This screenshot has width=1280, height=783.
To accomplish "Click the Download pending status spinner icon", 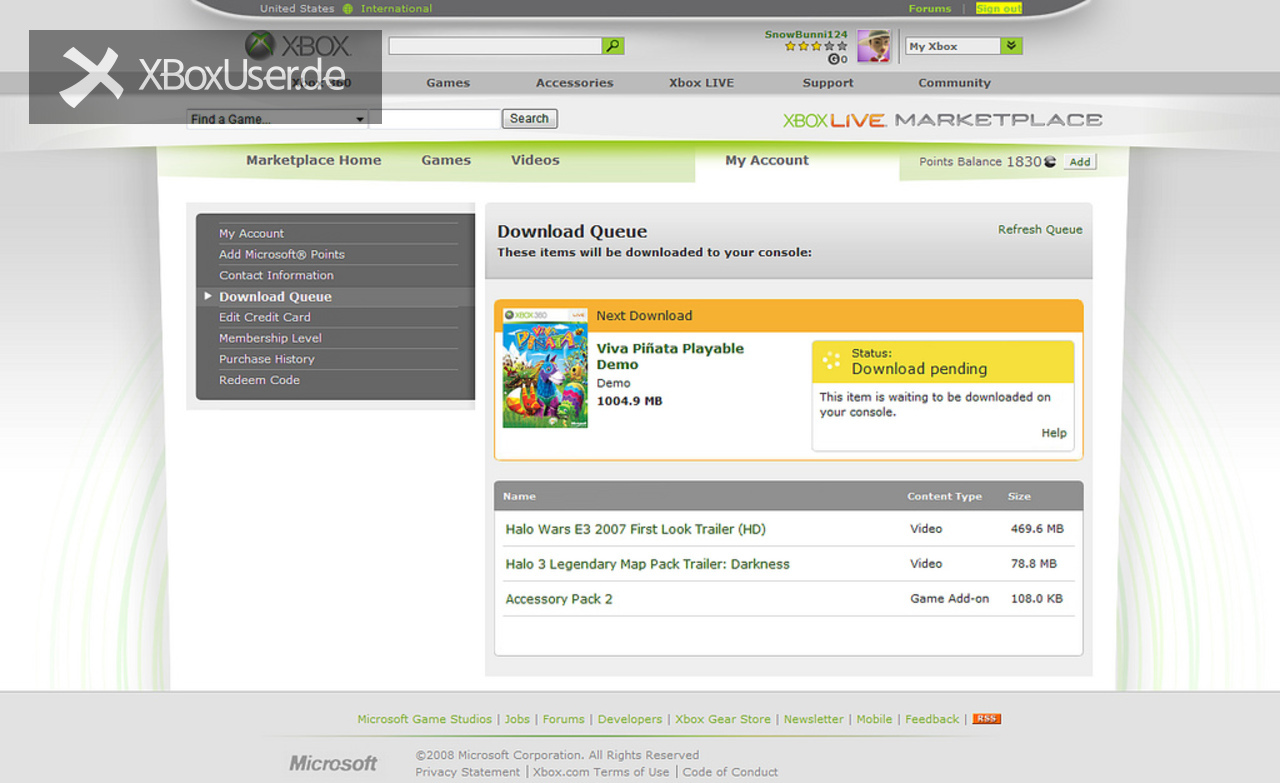I will click(831, 361).
